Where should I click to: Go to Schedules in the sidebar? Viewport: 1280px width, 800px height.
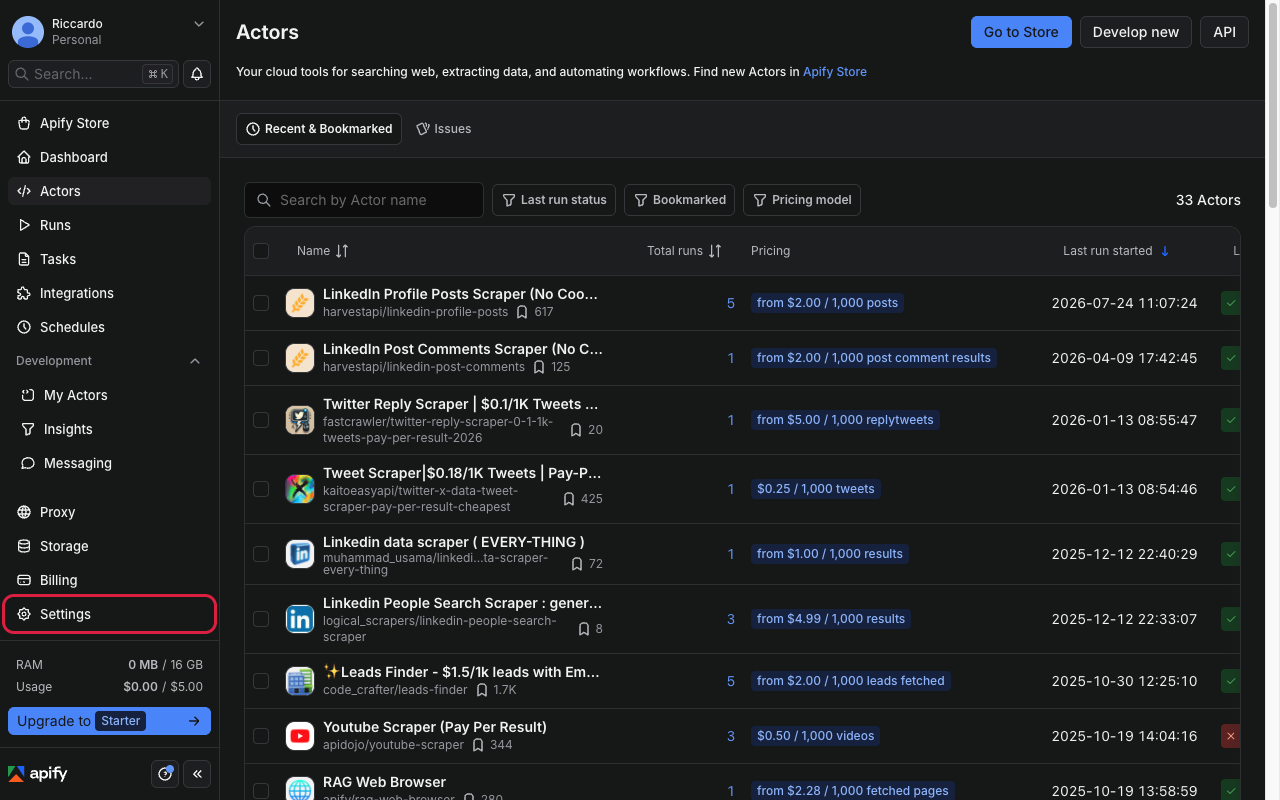pyautogui.click(x=109, y=327)
